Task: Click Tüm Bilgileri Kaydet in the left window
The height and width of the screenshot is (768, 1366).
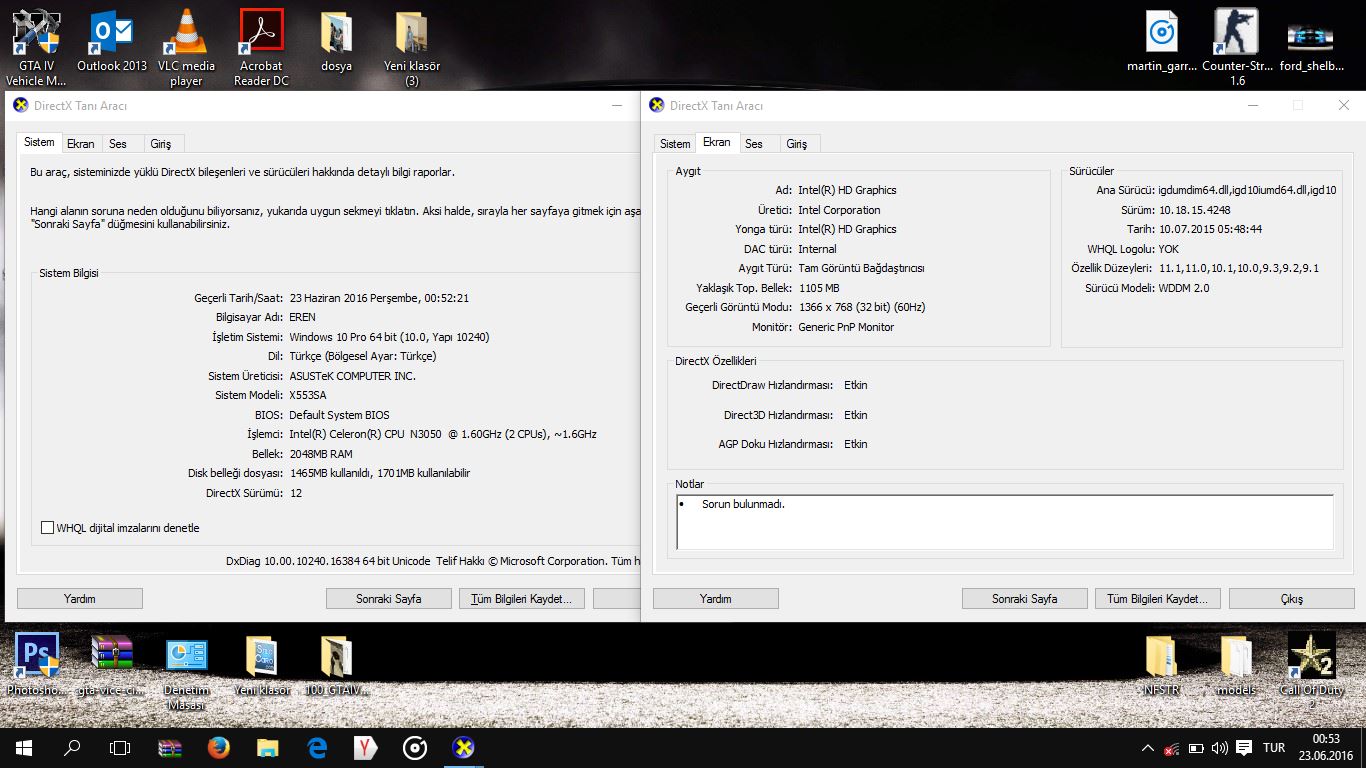Action: 521,599
